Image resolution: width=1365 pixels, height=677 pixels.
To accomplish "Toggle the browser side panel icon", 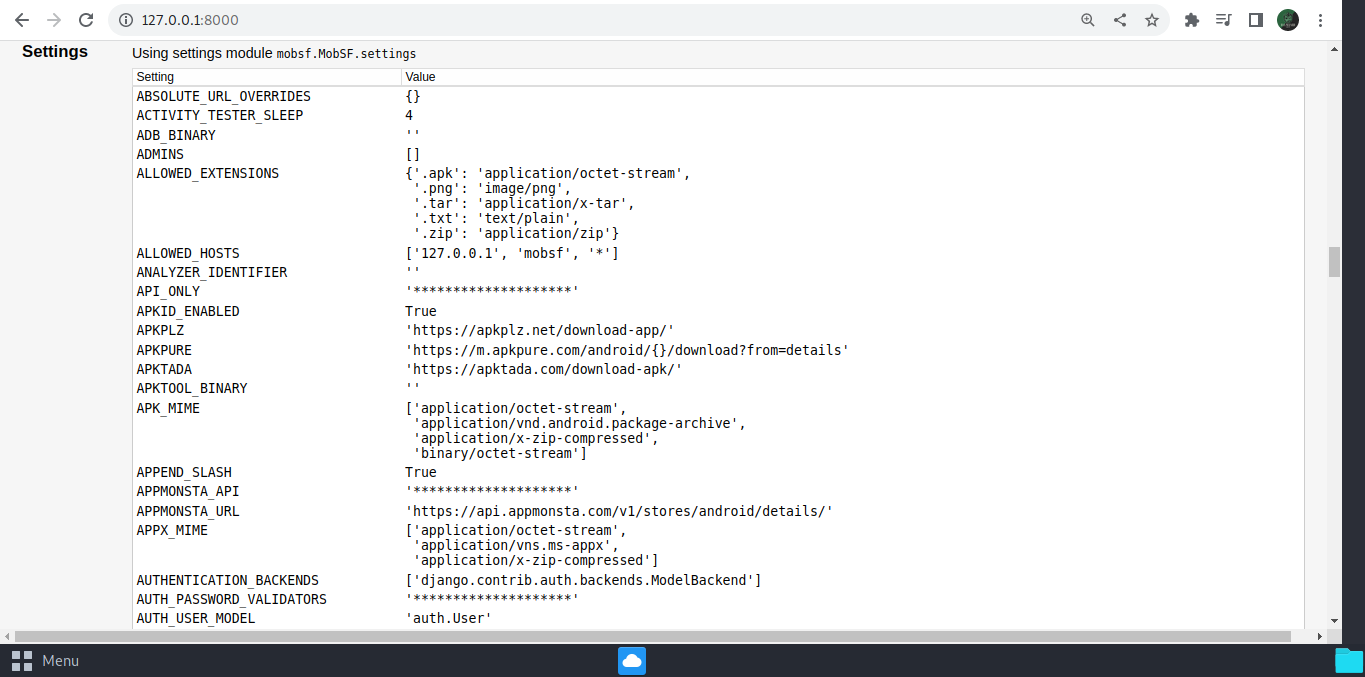I will (x=1255, y=19).
